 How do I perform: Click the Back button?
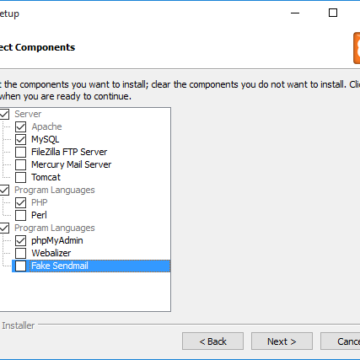click(x=213, y=341)
